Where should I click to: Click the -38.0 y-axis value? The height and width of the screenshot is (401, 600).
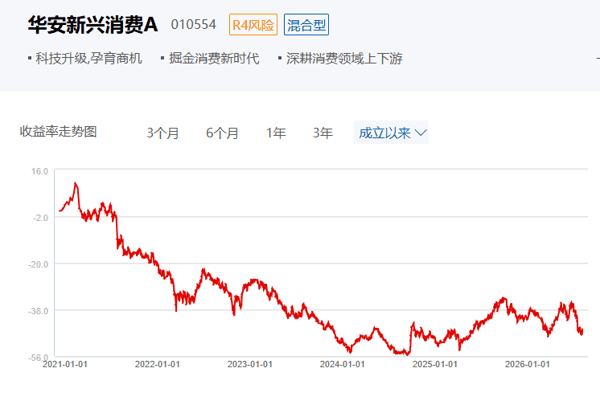(38, 311)
